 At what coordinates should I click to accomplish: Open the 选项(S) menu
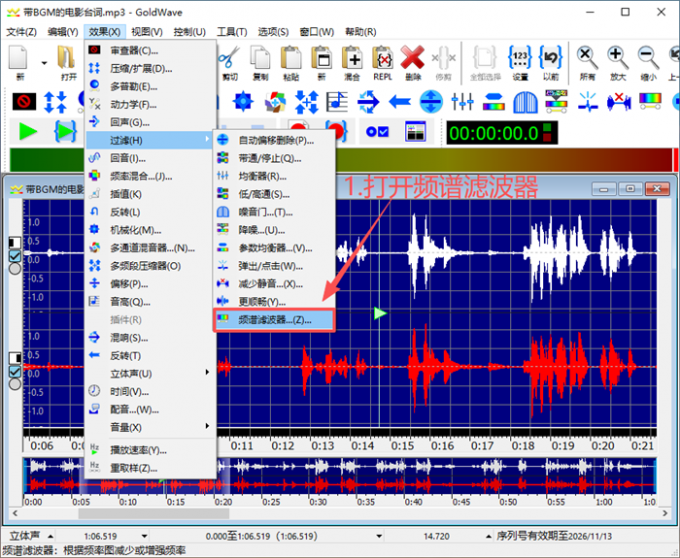tap(273, 32)
